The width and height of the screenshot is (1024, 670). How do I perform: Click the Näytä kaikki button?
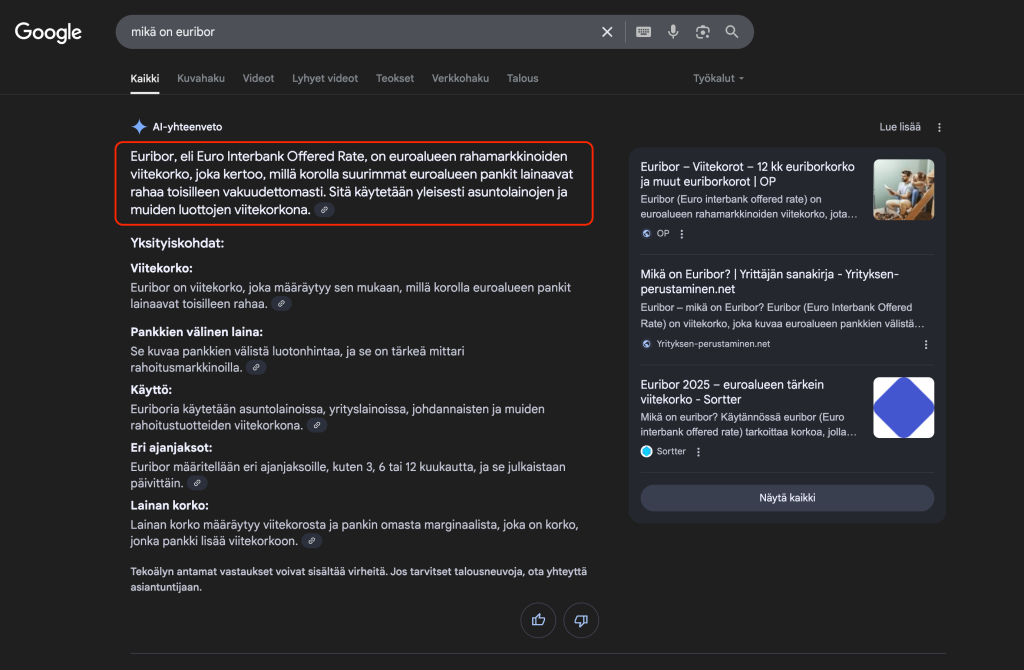point(787,498)
